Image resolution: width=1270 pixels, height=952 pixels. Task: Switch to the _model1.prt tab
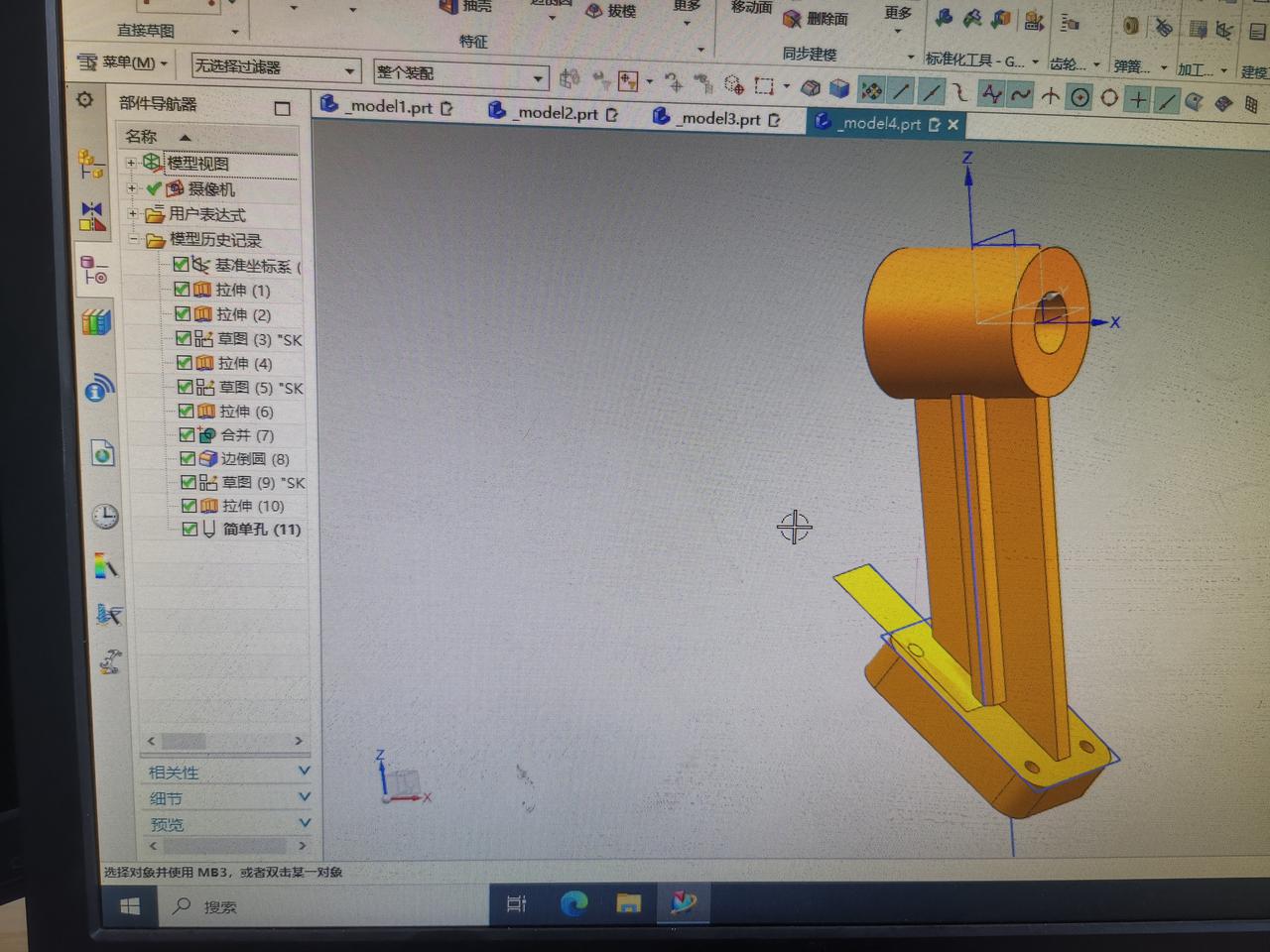coord(387,106)
